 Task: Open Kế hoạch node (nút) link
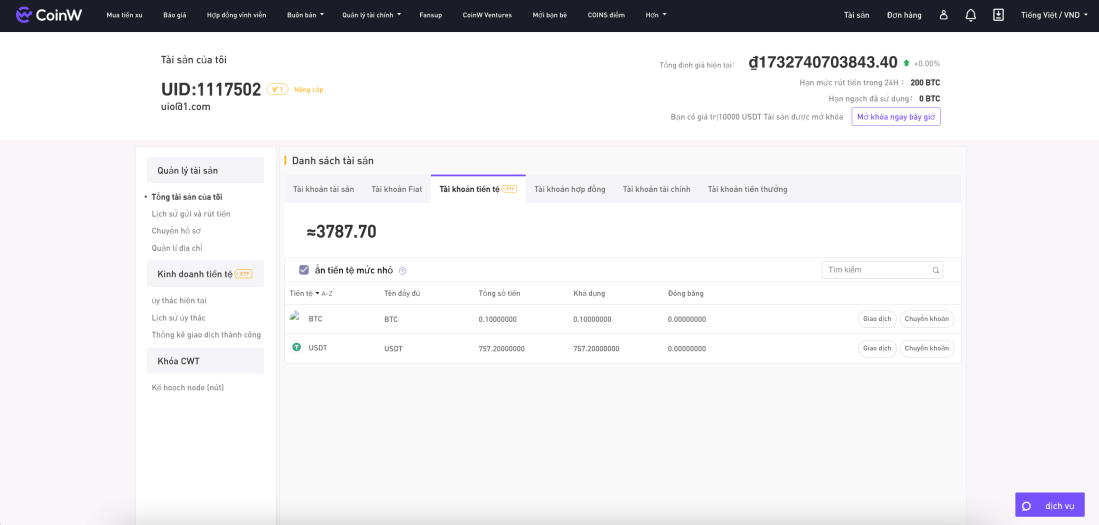click(x=188, y=388)
